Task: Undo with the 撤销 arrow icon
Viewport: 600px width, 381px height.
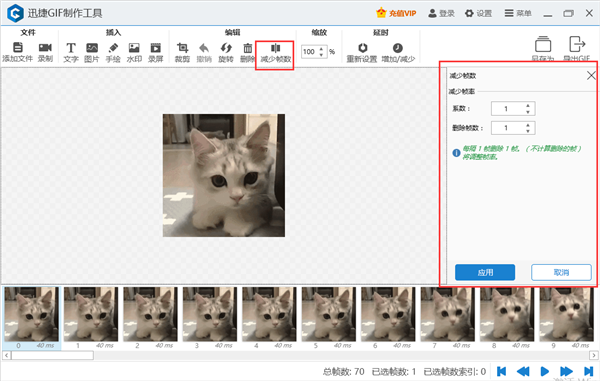Action: [x=204, y=48]
